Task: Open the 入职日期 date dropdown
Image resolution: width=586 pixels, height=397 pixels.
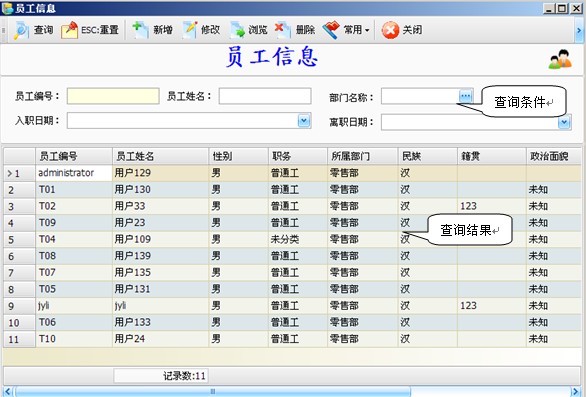Action: [x=304, y=120]
